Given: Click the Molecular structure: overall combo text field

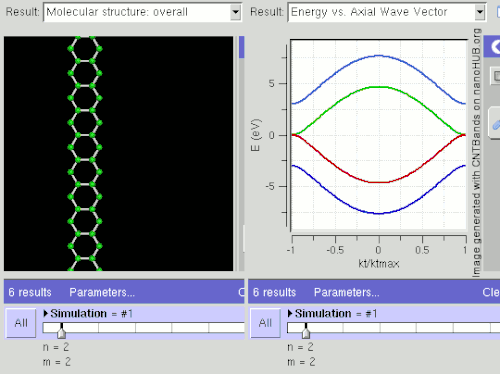Looking at the screenshot, I should 137,12.
